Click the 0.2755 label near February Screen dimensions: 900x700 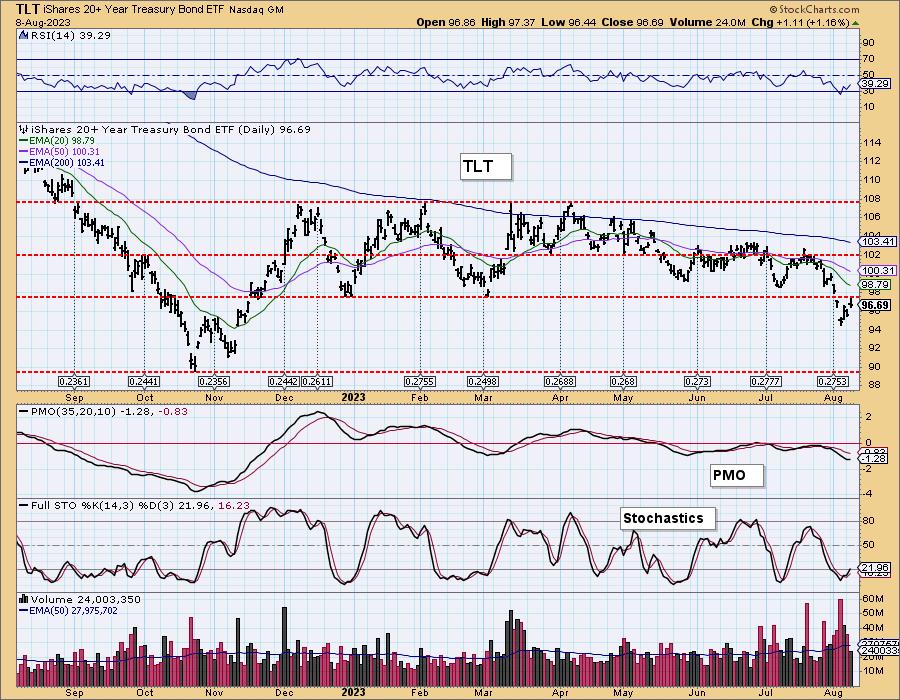click(420, 382)
